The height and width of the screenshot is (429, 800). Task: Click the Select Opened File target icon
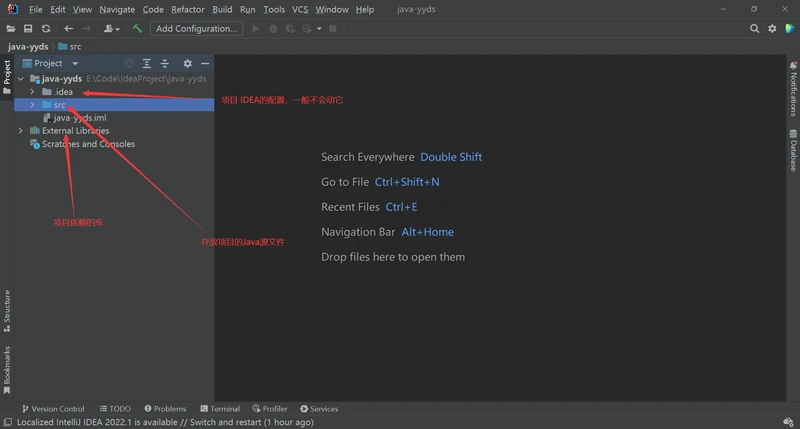point(129,63)
